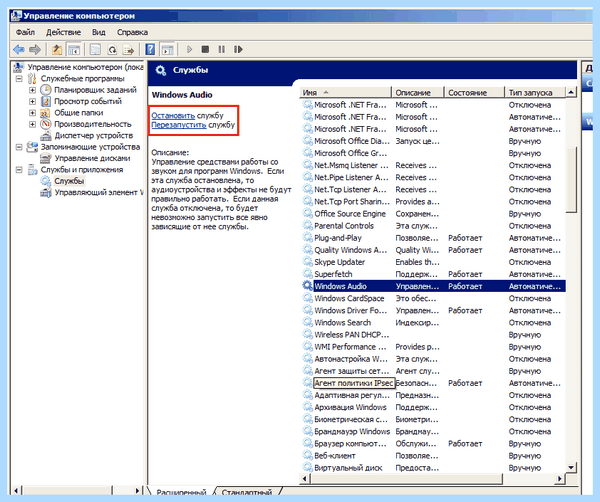Click the services list scroll-up arrow

571,92
